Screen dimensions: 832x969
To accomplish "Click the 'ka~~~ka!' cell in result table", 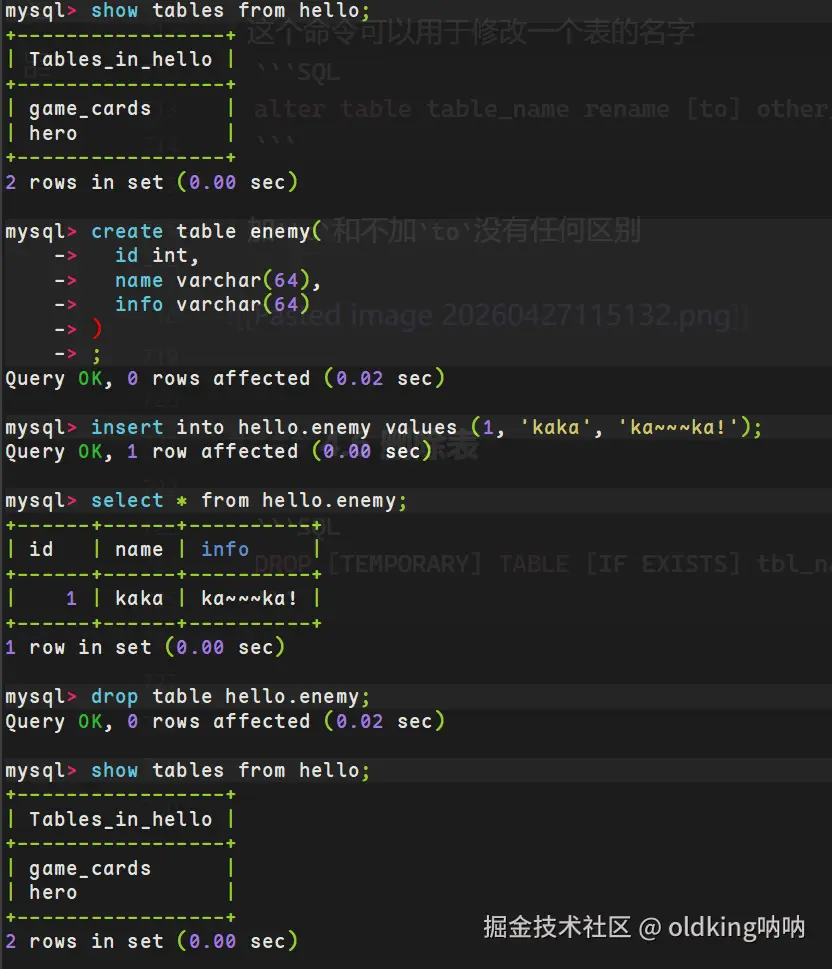I will 249,598.
